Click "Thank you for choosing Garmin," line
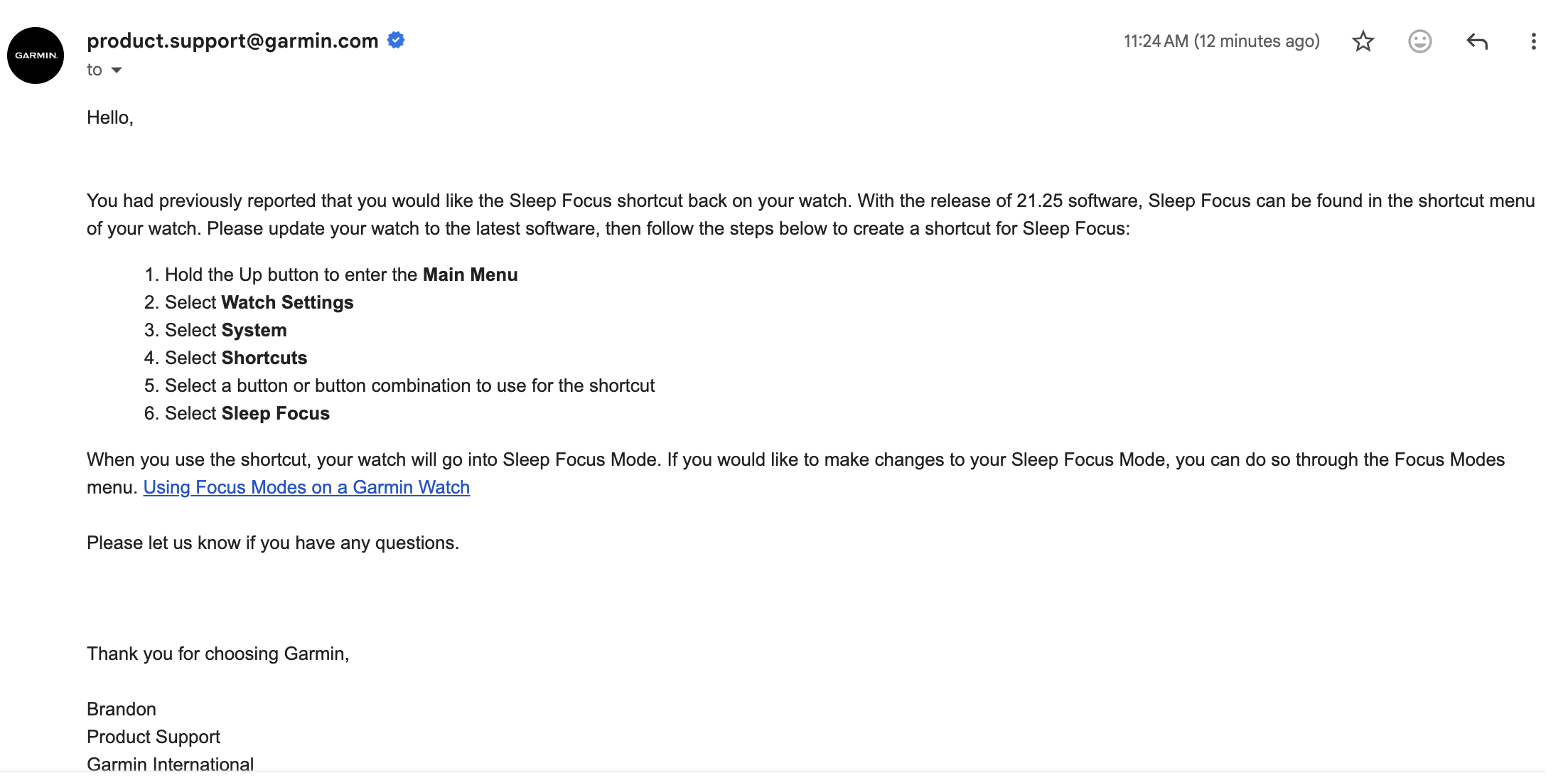Screen dimensions: 1568x778 218,654
